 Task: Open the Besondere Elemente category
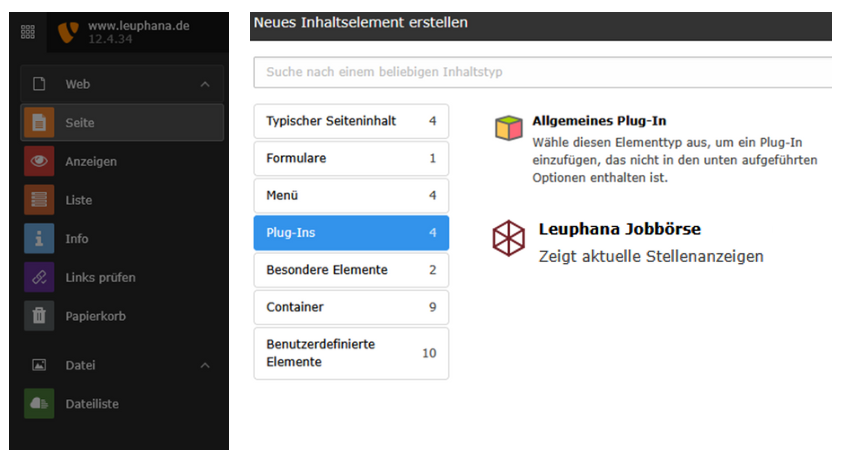(x=351, y=270)
